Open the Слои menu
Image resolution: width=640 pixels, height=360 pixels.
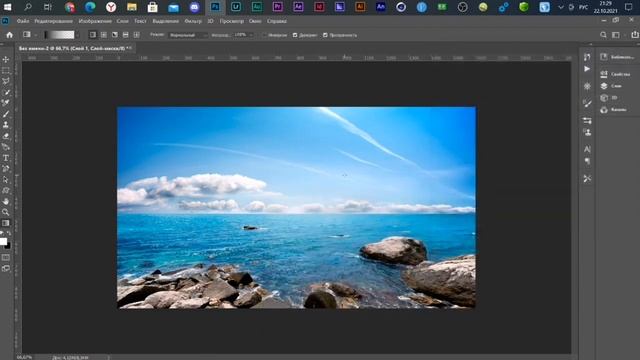122,21
